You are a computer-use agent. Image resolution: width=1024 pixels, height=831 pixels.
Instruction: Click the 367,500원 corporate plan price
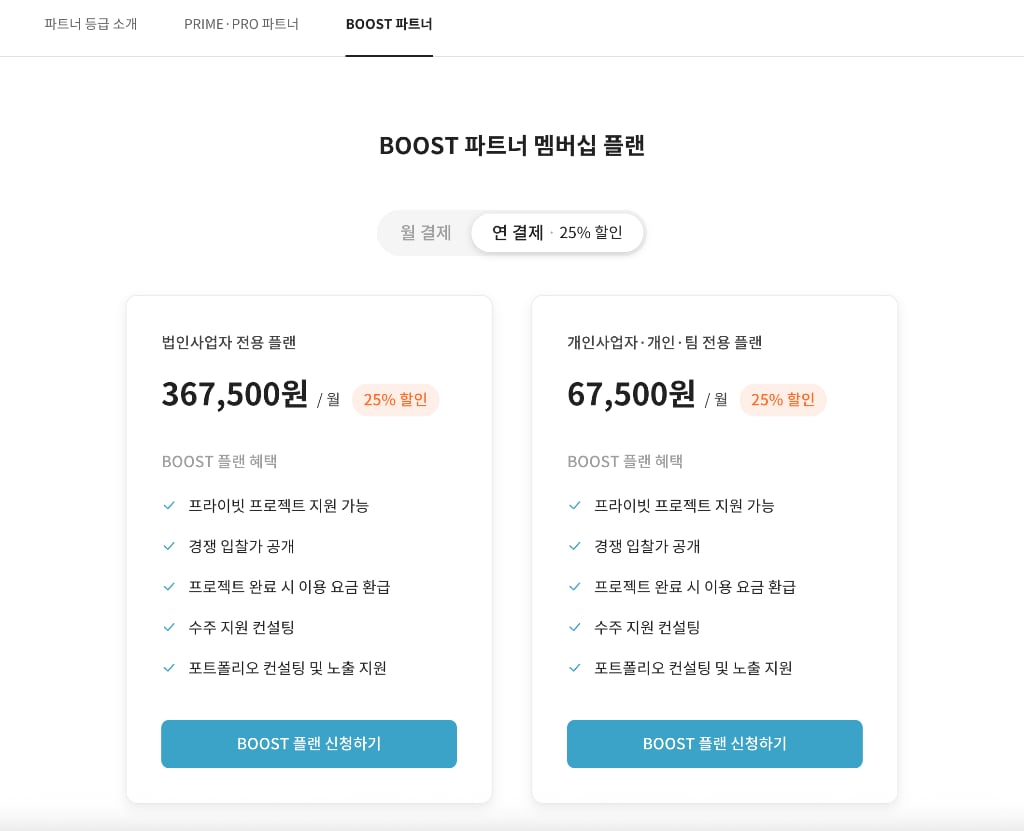point(234,395)
